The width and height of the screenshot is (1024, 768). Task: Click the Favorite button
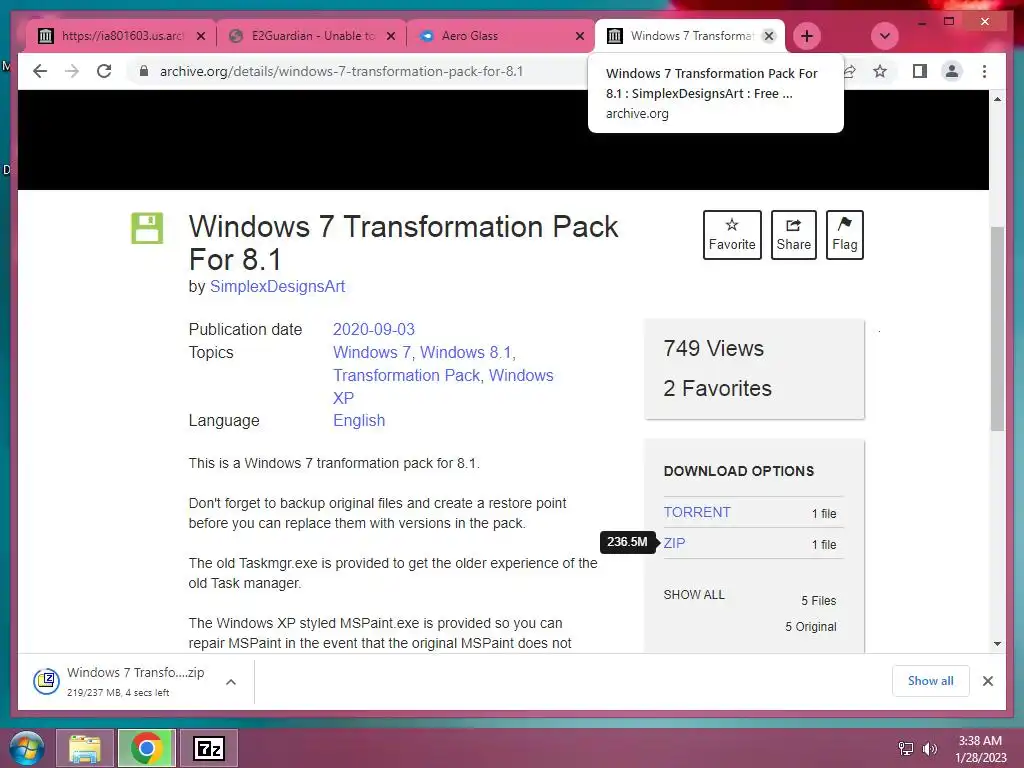pyautogui.click(x=732, y=234)
